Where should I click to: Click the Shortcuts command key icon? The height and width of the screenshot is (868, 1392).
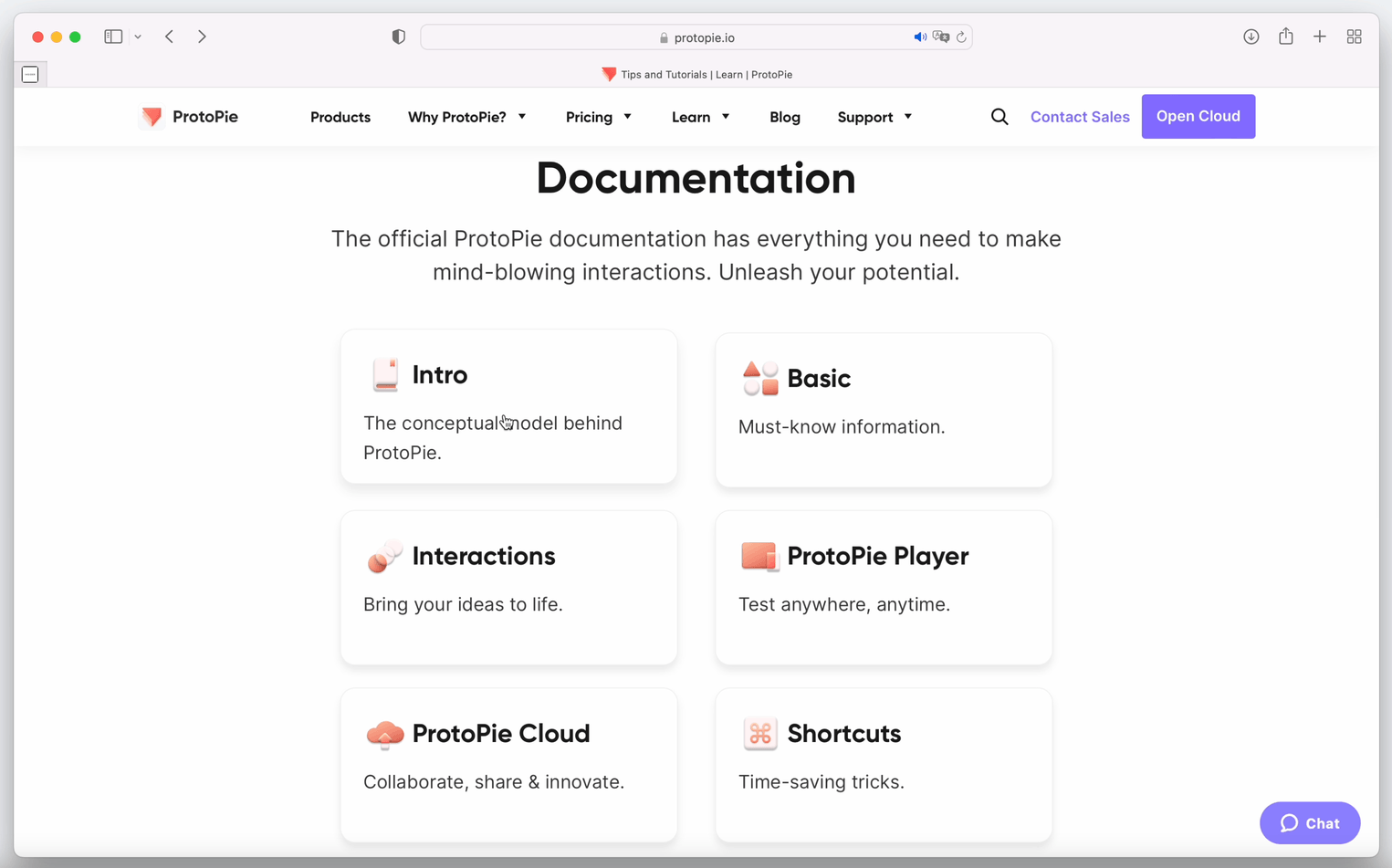click(x=759, y=734)
